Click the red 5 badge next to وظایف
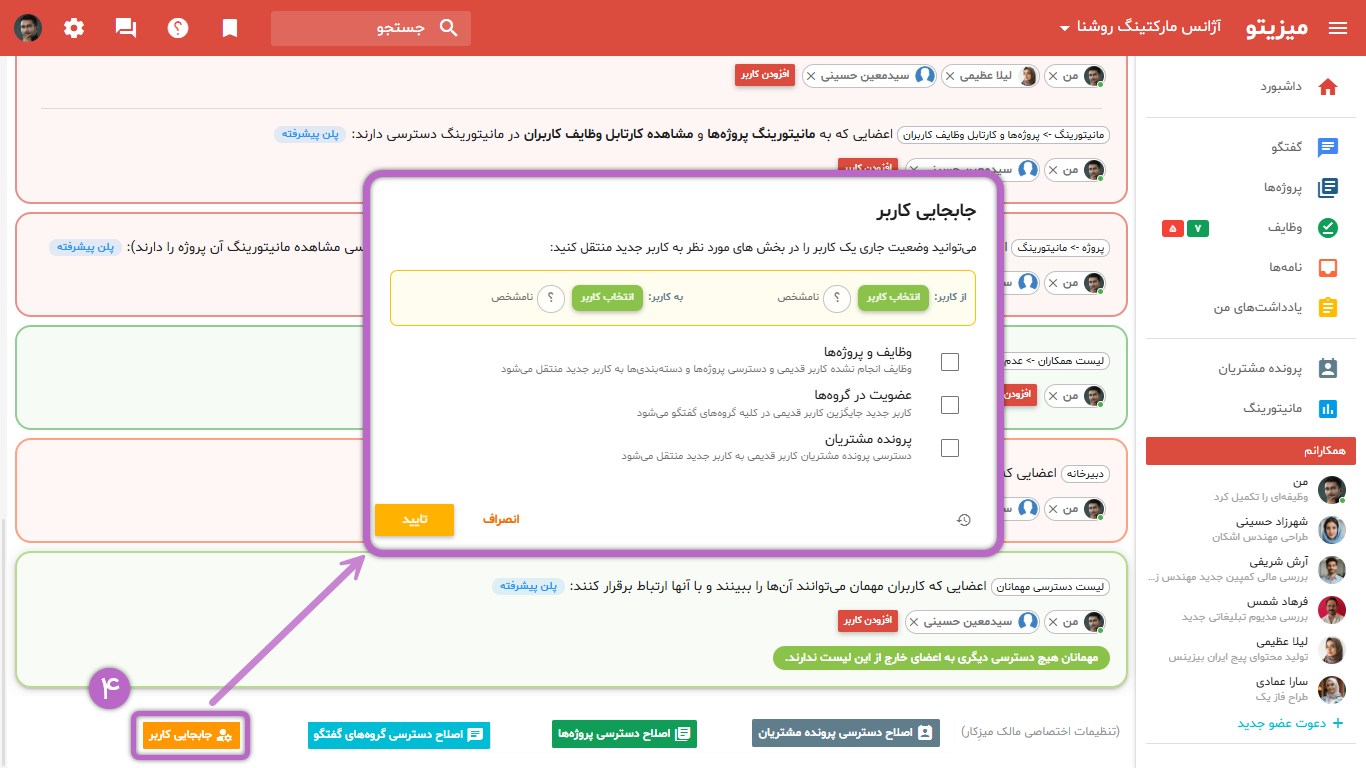This screenshot has width=1366, height=768. [1172, 229]
